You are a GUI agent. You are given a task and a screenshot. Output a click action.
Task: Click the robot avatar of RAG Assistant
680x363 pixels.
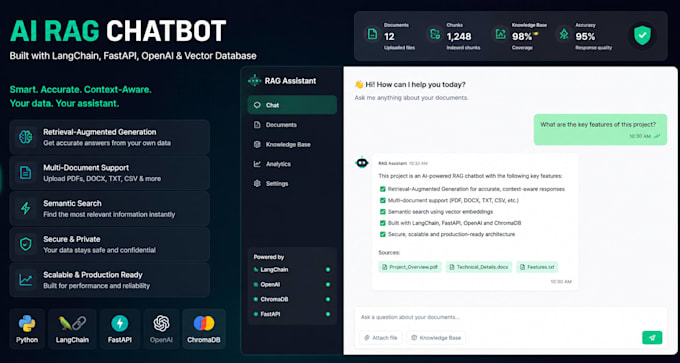tap(362, 163)
